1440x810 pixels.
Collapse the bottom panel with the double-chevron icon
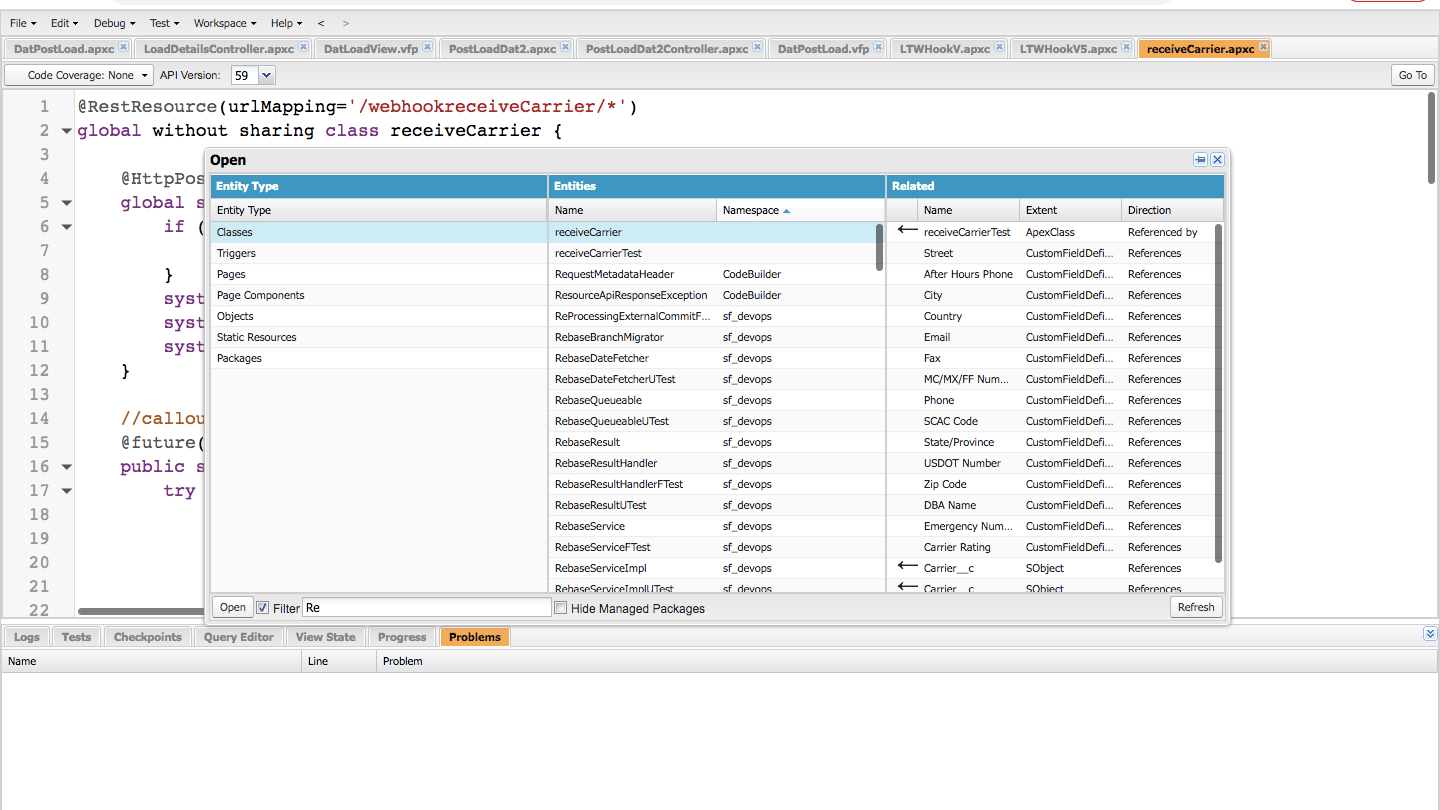pos(1430,634)
